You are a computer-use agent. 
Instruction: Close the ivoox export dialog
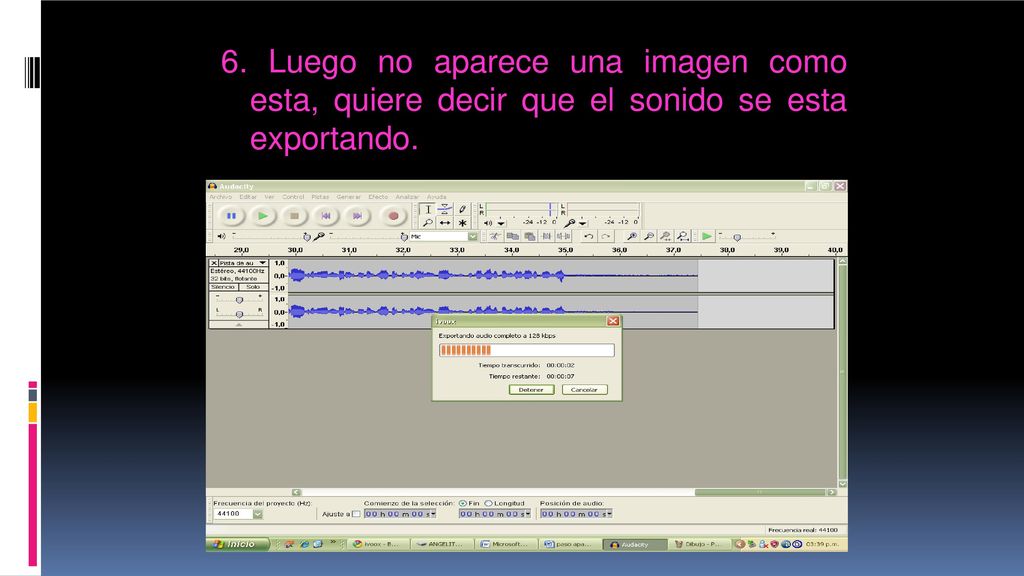click(613, 321)
